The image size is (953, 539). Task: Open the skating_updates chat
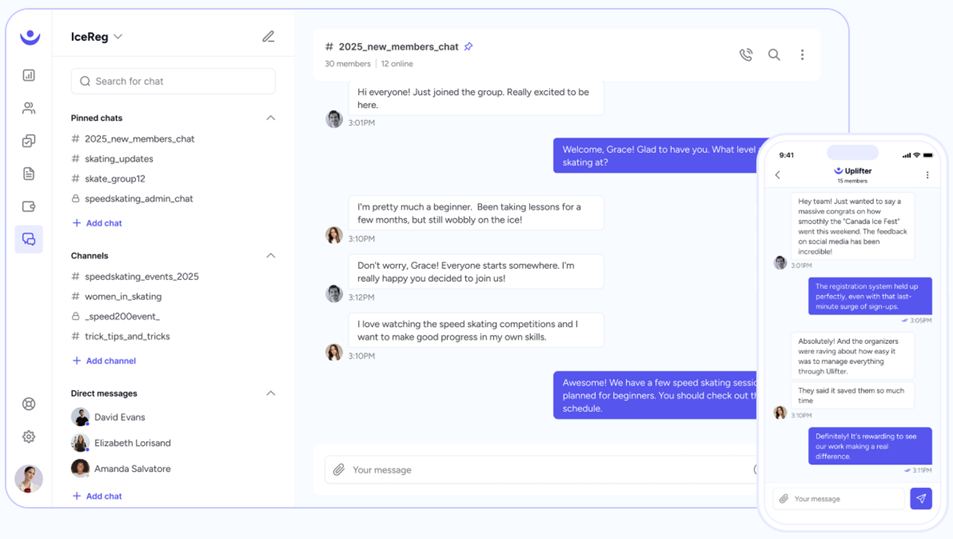tap(112, 159)
